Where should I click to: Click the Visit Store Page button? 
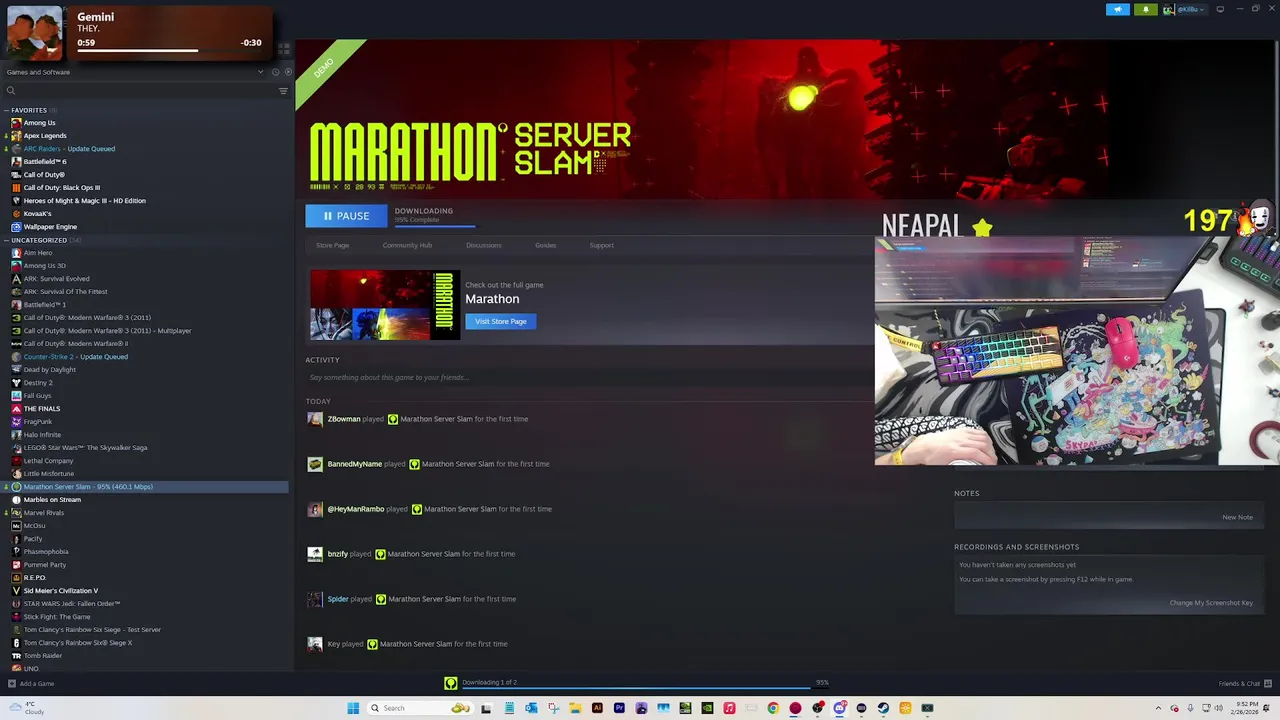[x=500, y=321]
